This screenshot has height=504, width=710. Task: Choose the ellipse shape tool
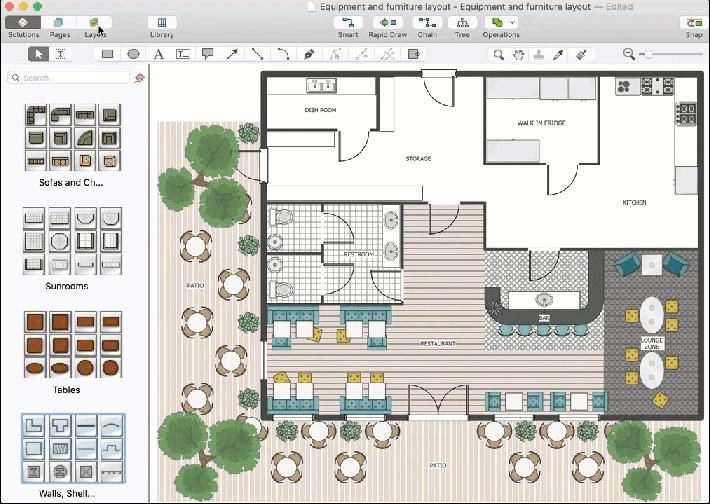[x=133, y=54]
